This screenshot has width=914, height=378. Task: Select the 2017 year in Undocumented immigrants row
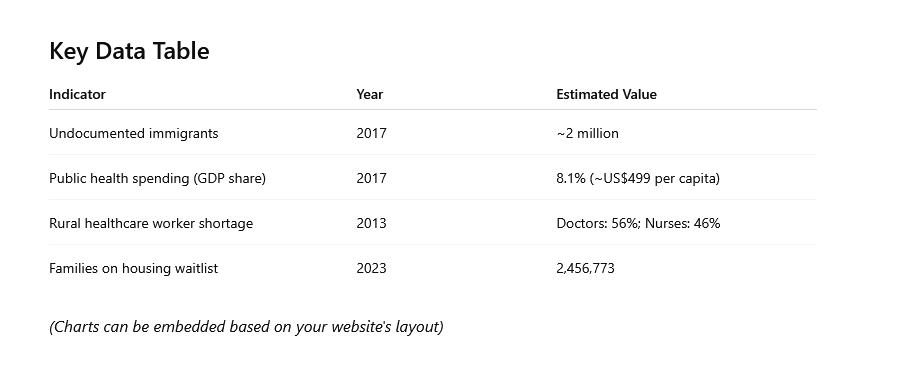[371, 134]
